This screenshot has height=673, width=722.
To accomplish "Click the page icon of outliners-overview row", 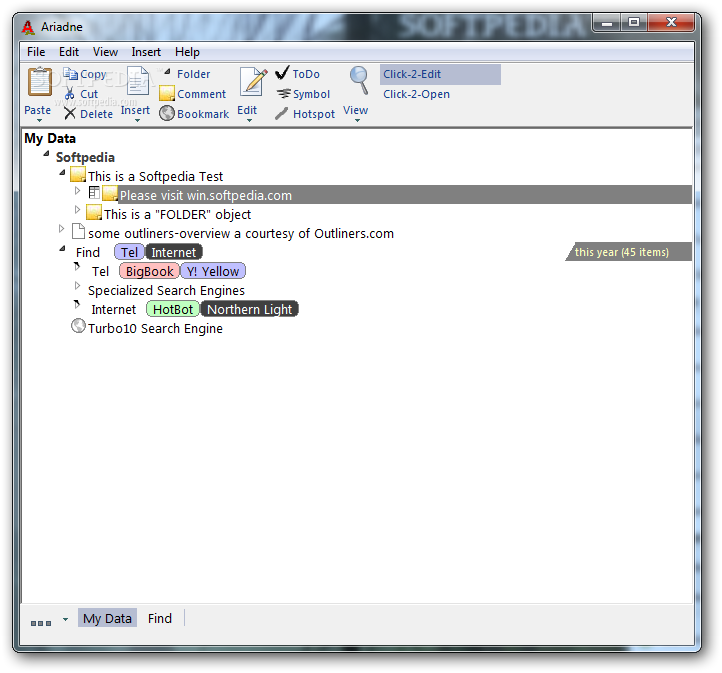I will pyautogui.click(x=78, y=231).
